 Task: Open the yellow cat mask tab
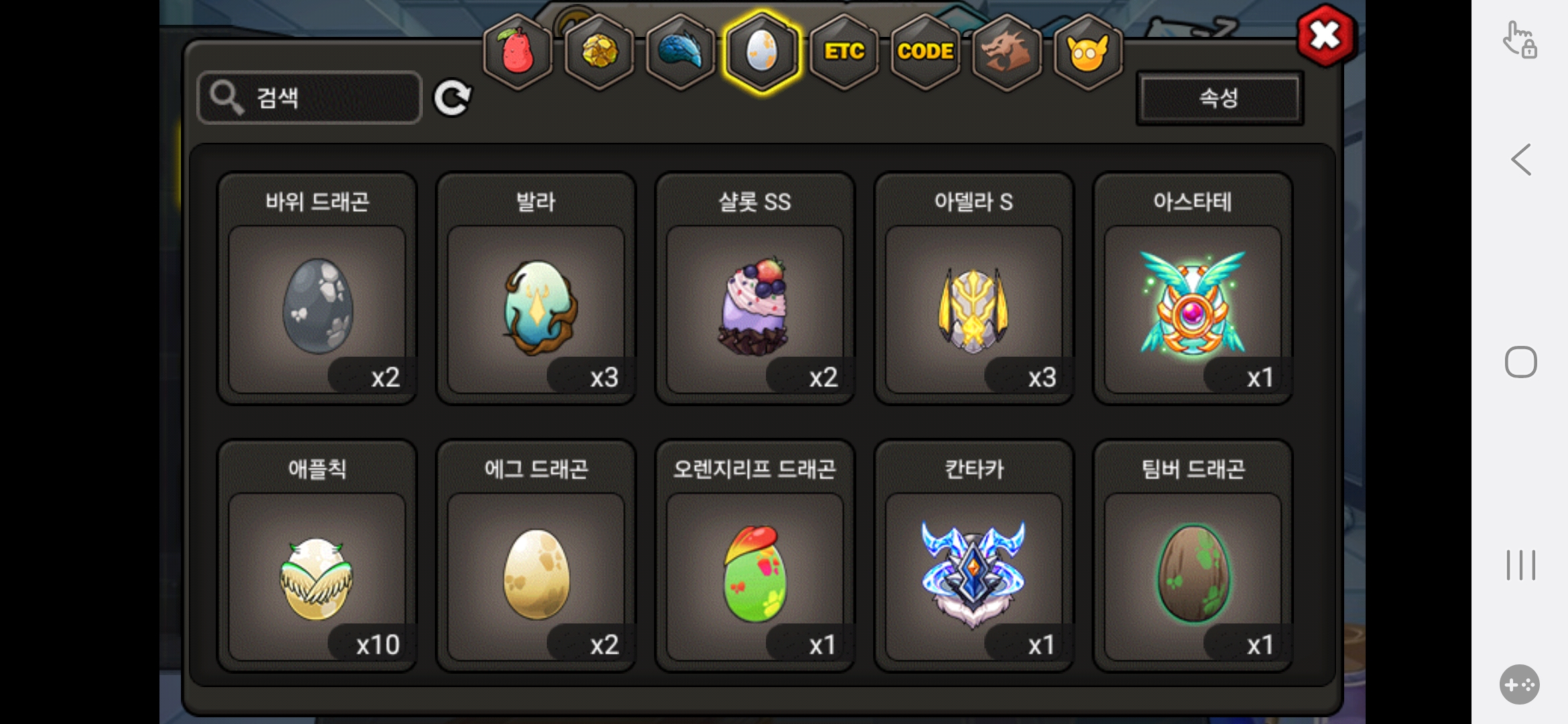1088,52
